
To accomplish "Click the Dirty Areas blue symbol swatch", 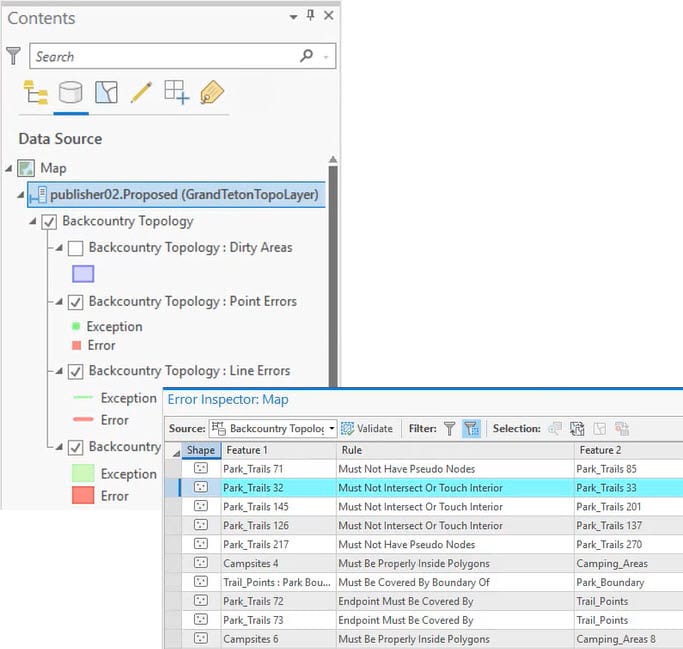I will point(83,274).
